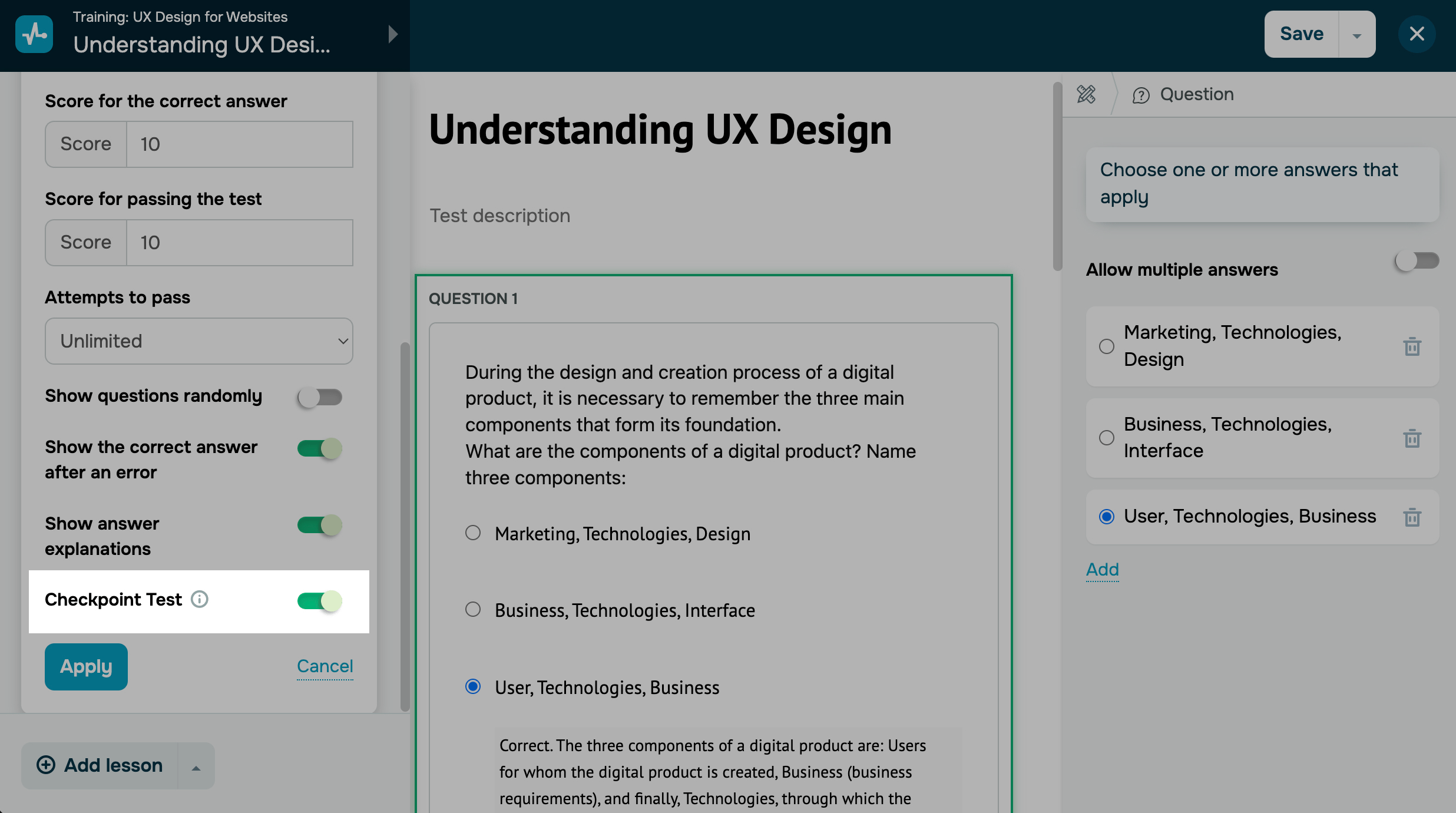This screenshot has width=1456, height=813.
Task: Select 'Business, Technologies, Interface' radio in question
Action: [x=473, y=609]
